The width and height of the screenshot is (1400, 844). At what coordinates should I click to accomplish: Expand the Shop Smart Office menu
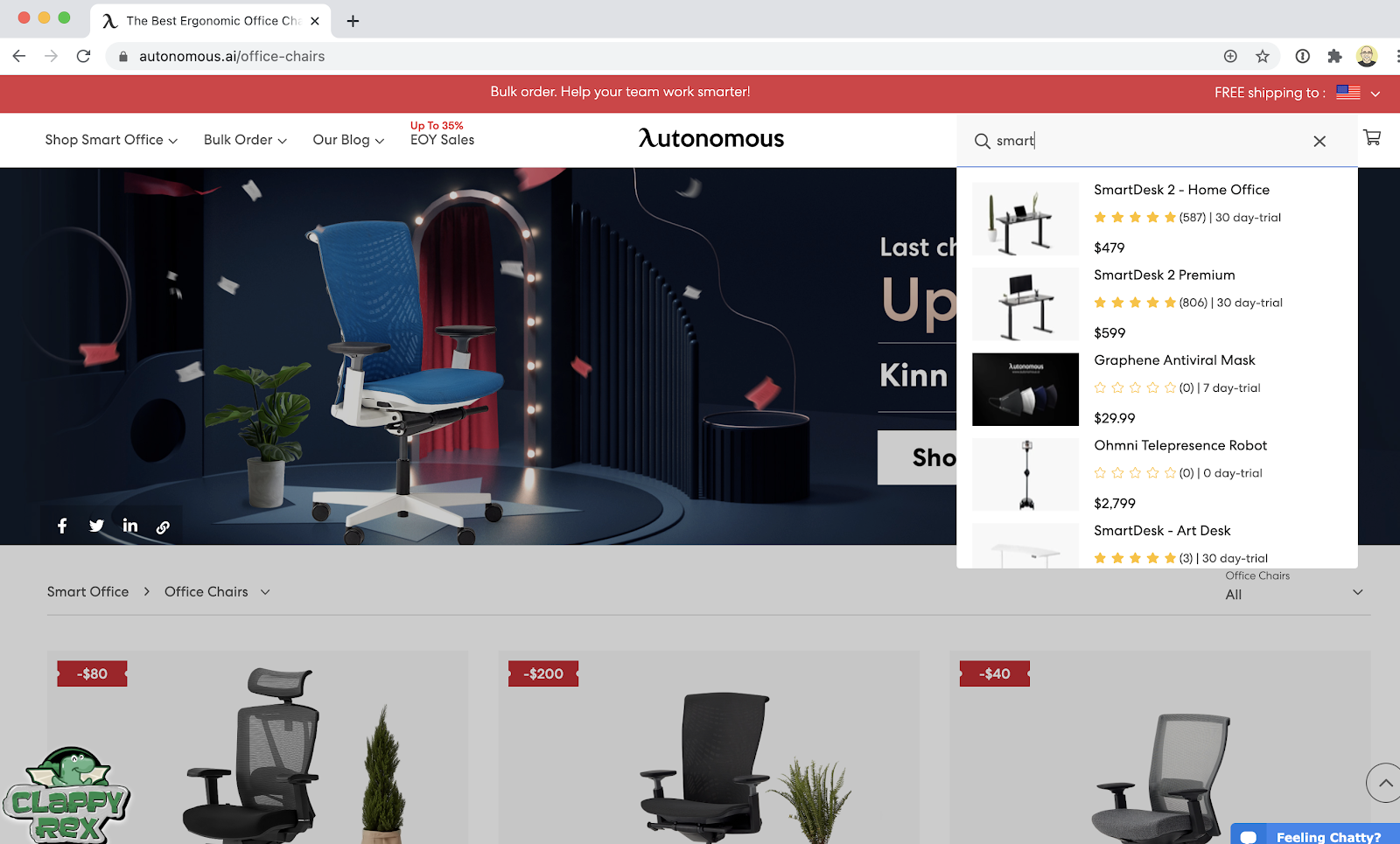(111, 140)
